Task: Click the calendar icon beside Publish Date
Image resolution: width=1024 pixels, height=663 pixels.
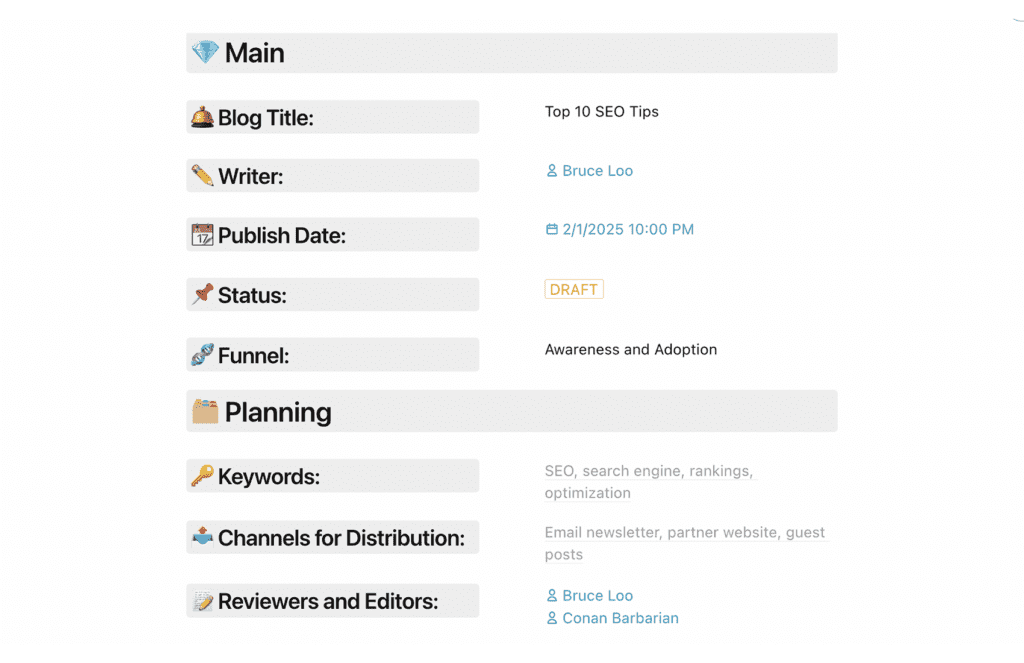Action: pos(203,234)
